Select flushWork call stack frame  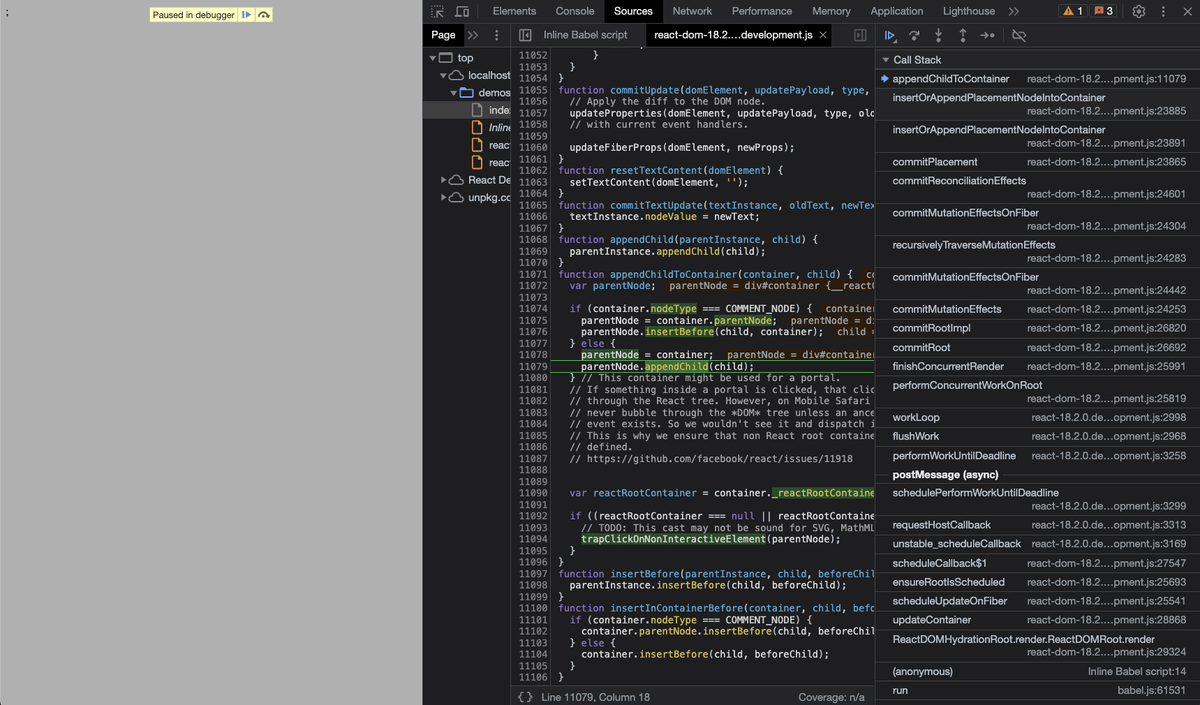coord(1037,436)
